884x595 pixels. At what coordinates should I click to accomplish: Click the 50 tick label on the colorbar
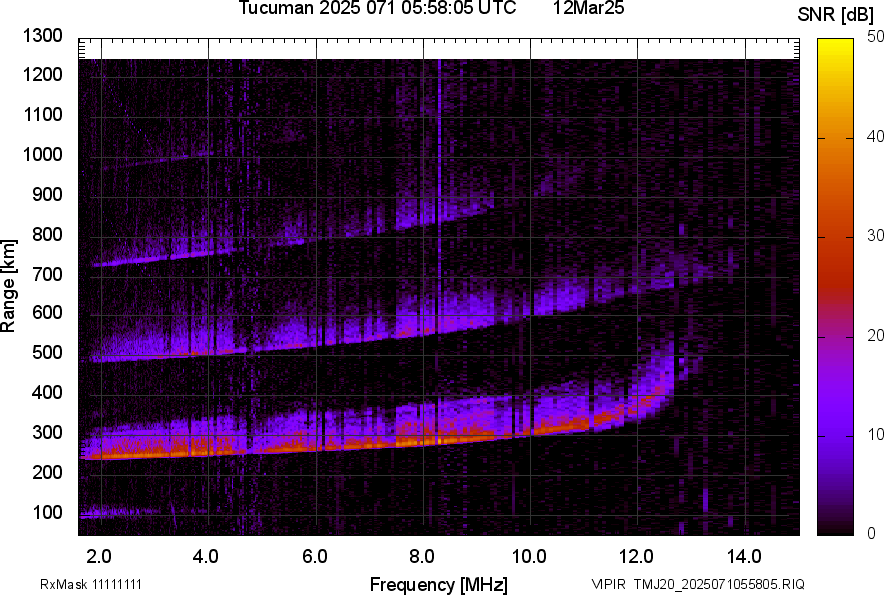click(x=876, y=37)
